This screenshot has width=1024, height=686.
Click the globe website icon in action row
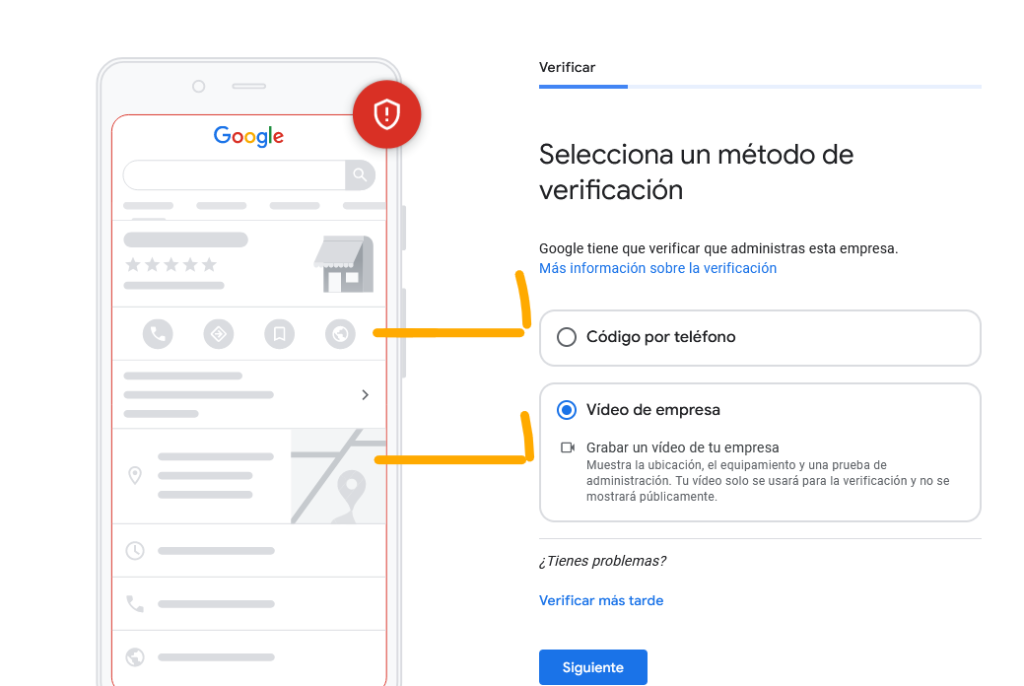pyautogui.click(x=340, y=333)
